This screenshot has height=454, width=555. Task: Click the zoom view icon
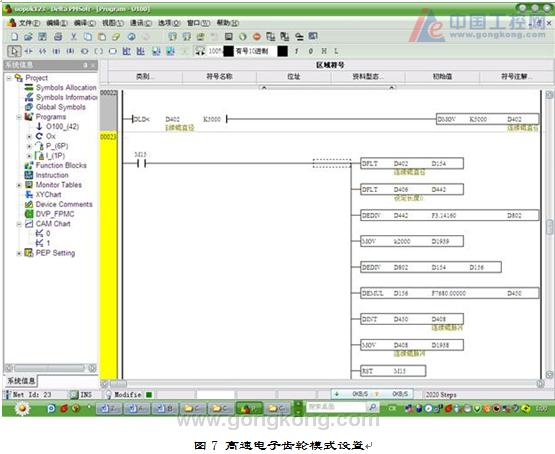tap(200, 51)
